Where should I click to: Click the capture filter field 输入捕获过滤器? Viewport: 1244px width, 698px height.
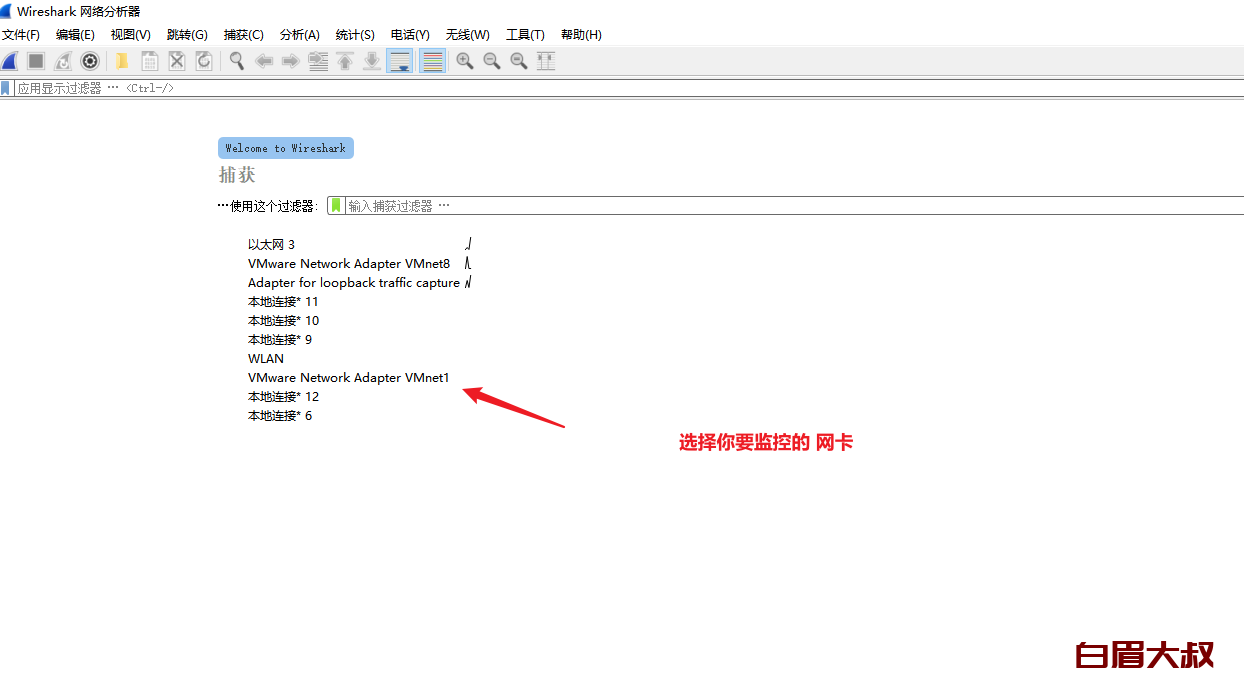793,205
